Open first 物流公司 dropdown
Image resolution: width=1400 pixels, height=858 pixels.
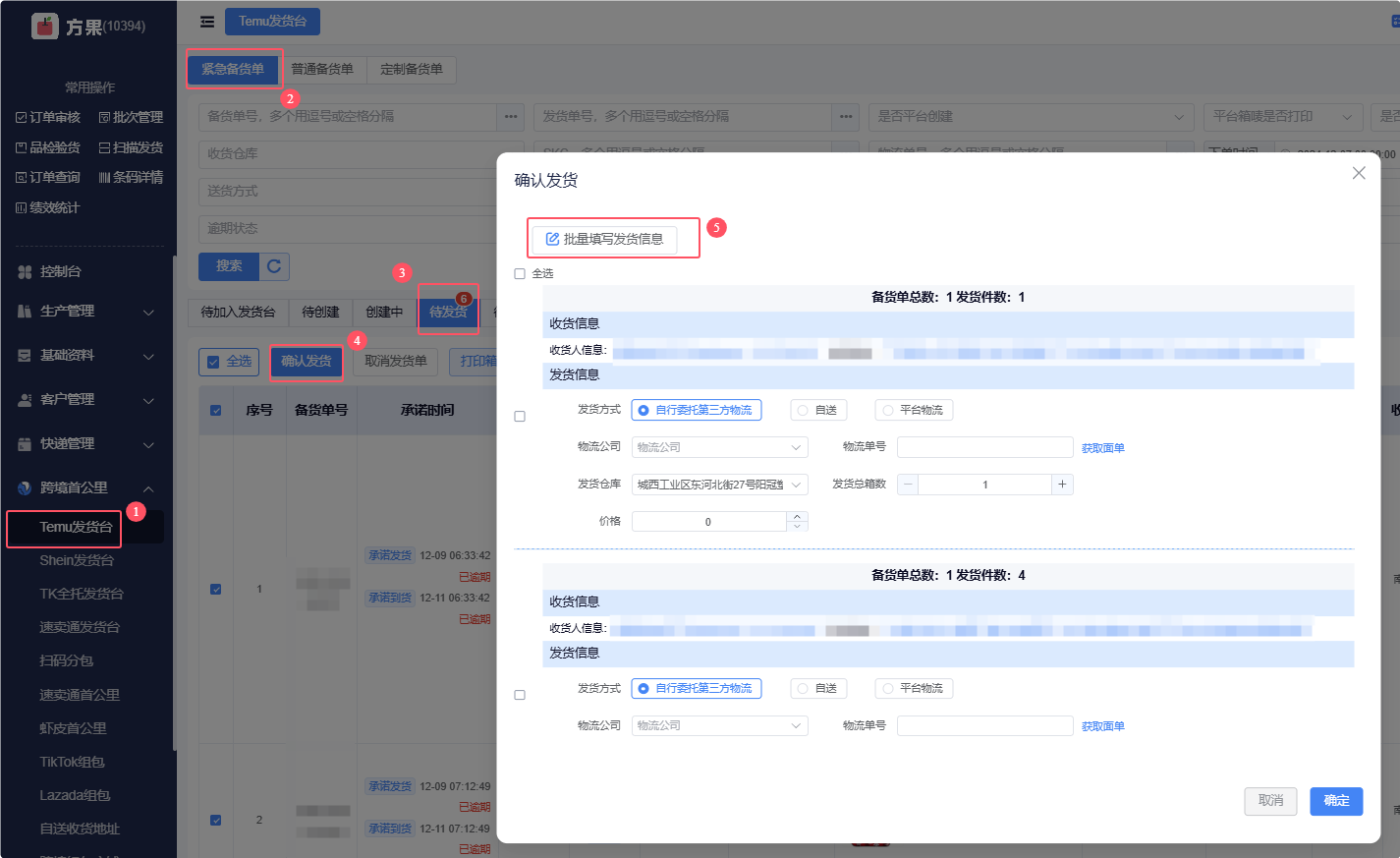[719, 448]
